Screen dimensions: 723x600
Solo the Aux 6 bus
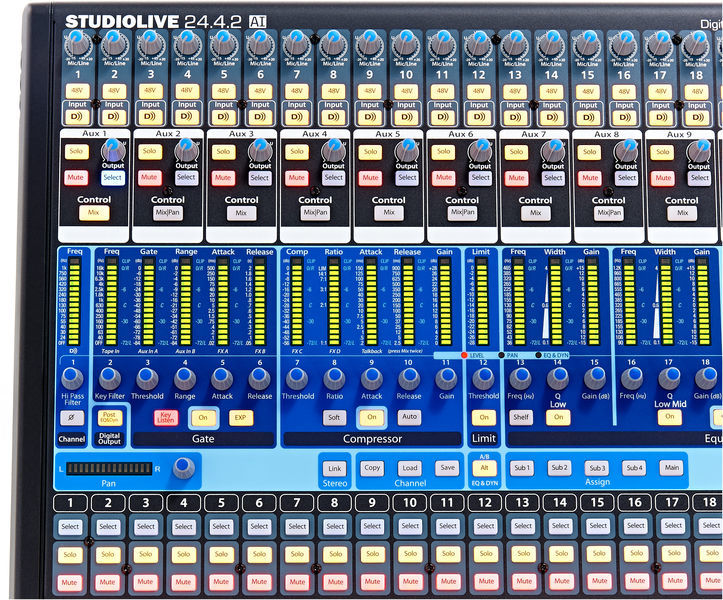[444, 152]
